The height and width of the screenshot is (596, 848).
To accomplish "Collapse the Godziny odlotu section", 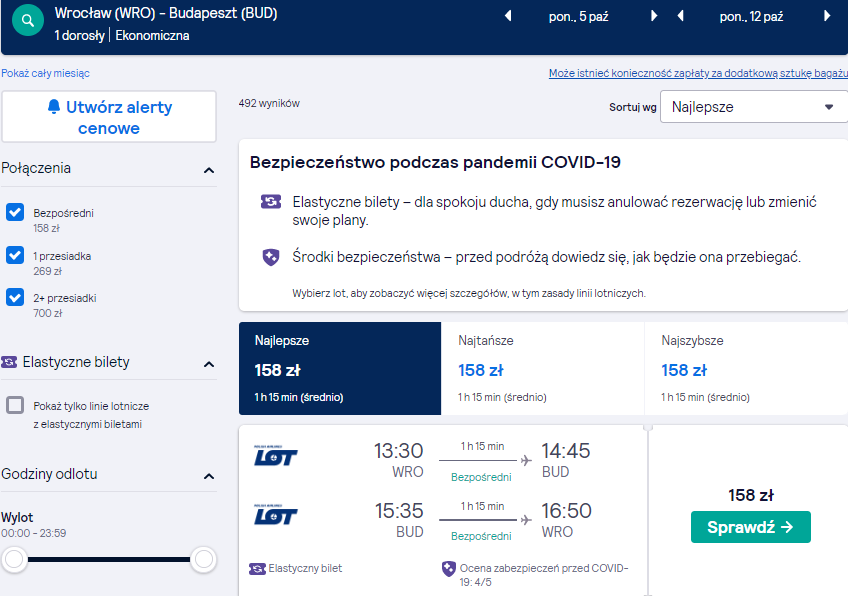I will click(209, 476).
